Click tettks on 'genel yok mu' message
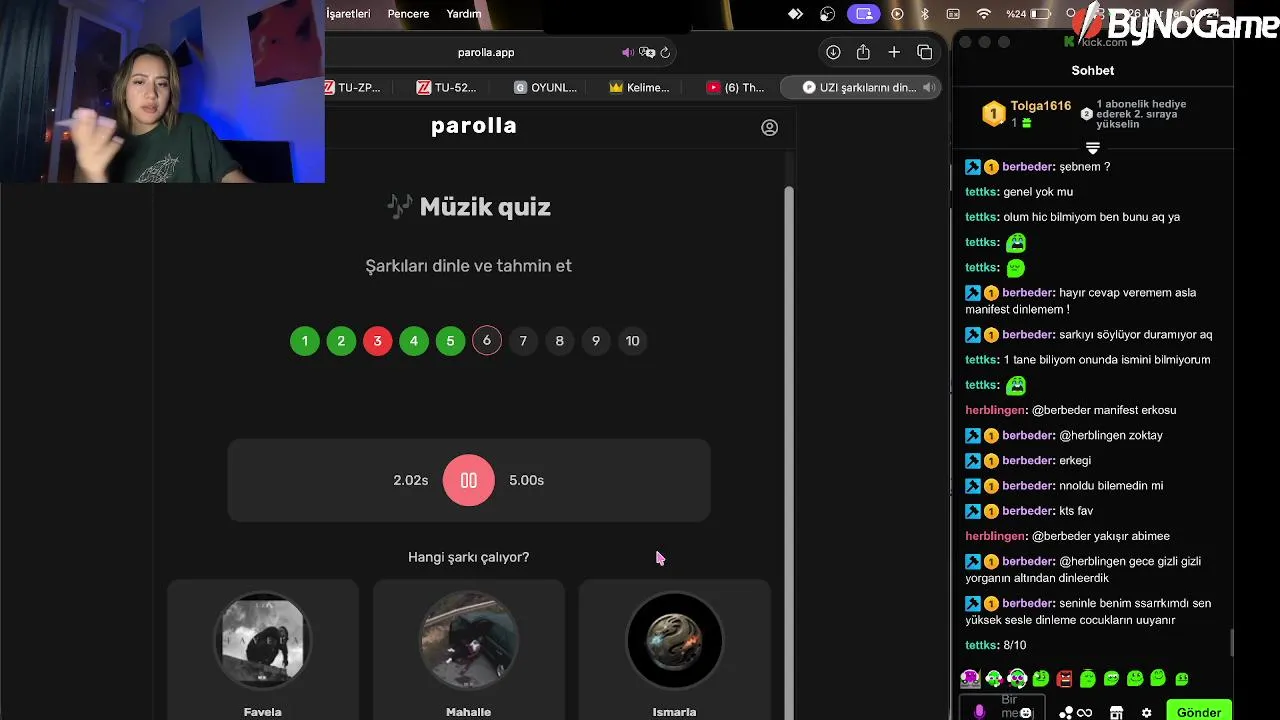This screenshot has width=1280, height=720. (981, 192)
